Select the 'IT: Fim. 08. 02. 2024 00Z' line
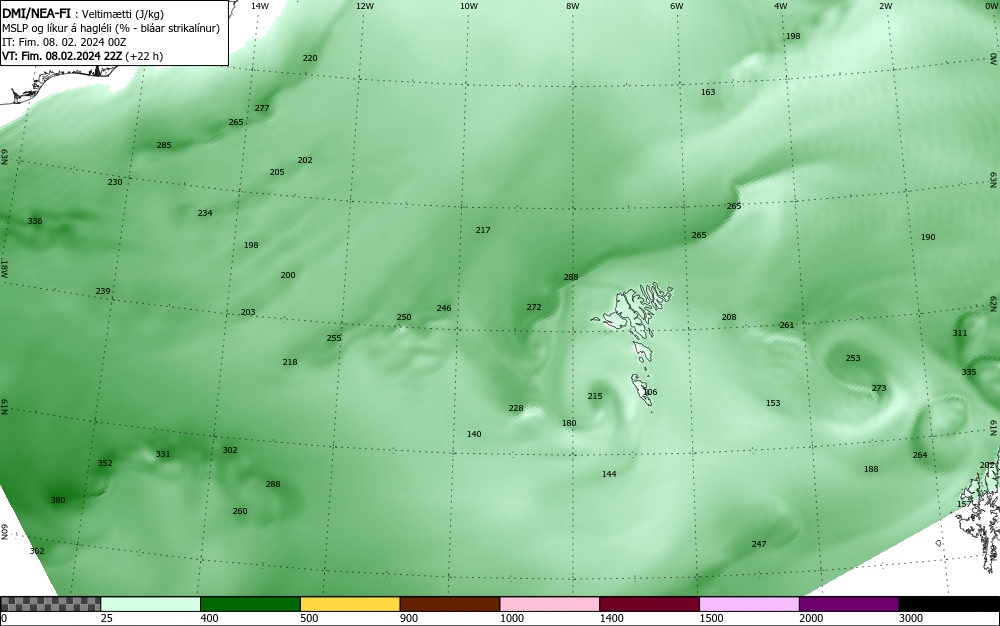1000x626 pixels. tap(64, 42)
